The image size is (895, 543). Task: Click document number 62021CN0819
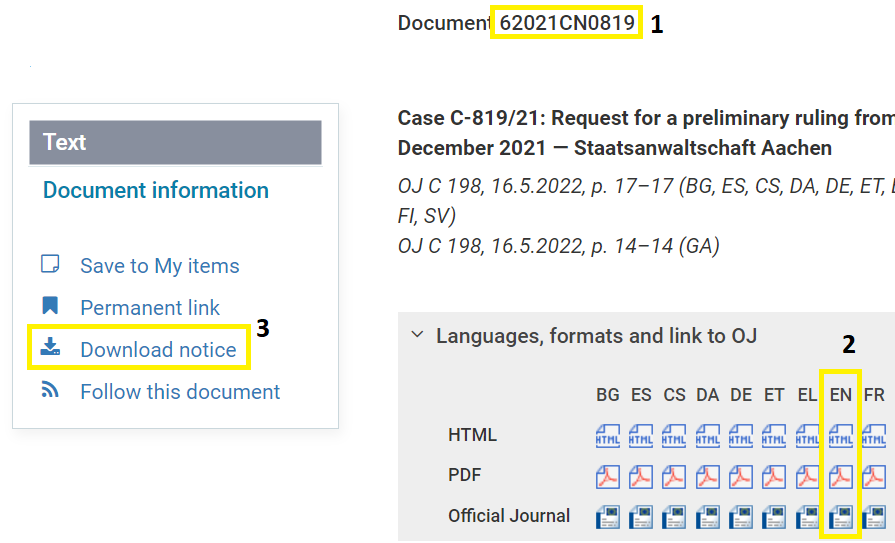[566, 22]
